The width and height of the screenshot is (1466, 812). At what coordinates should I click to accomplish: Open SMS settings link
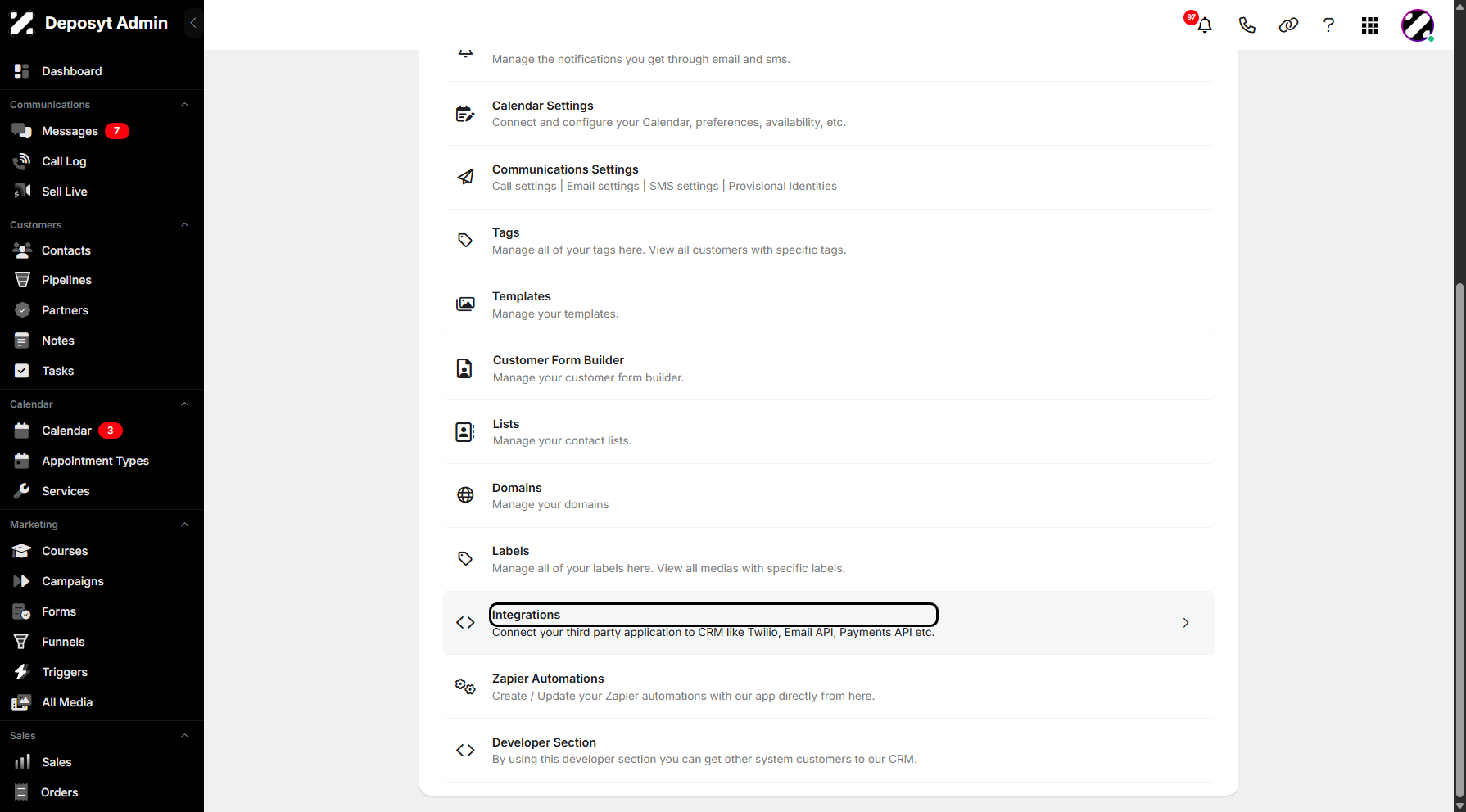tap(684, 187)
